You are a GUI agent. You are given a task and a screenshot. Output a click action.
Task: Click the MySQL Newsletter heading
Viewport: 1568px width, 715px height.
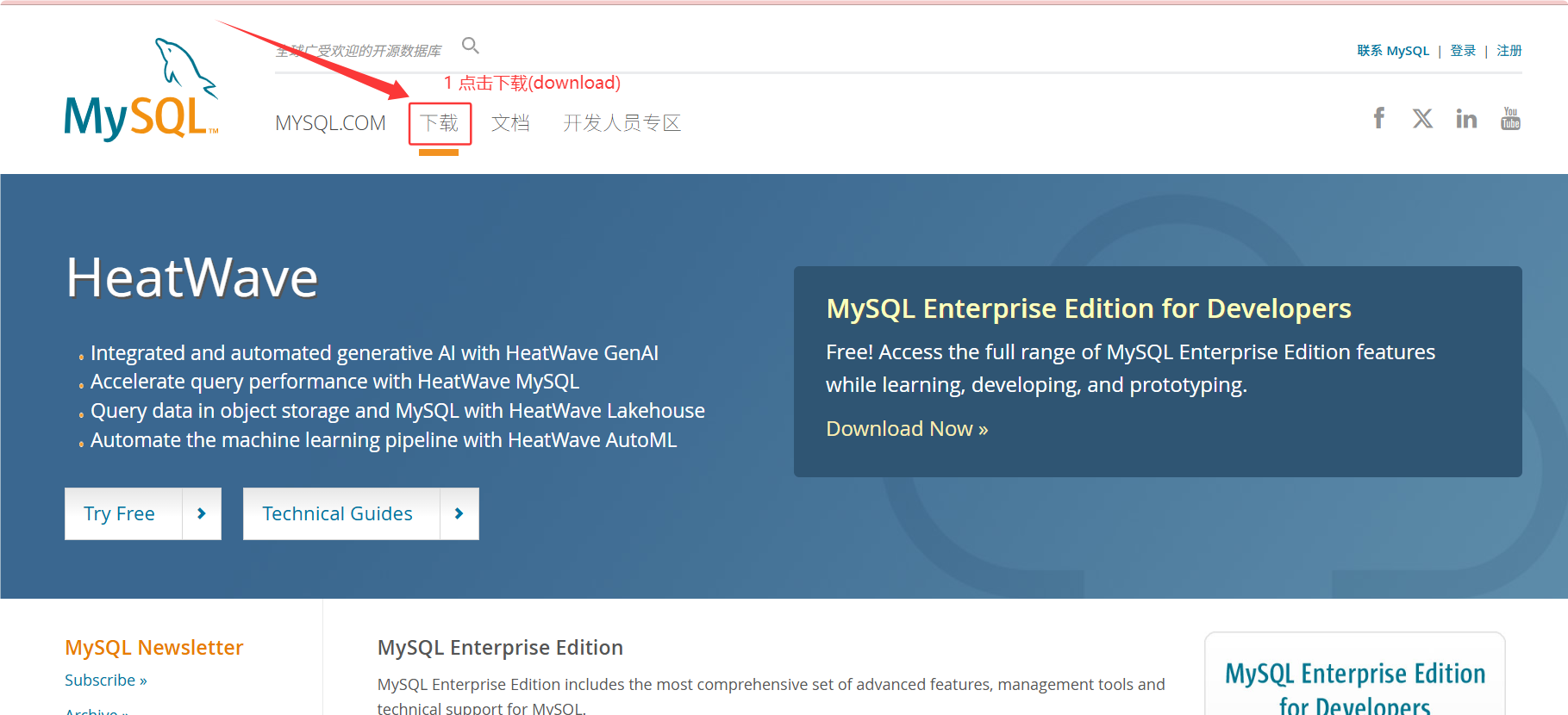pyautogui.click(x=154, y=648)
